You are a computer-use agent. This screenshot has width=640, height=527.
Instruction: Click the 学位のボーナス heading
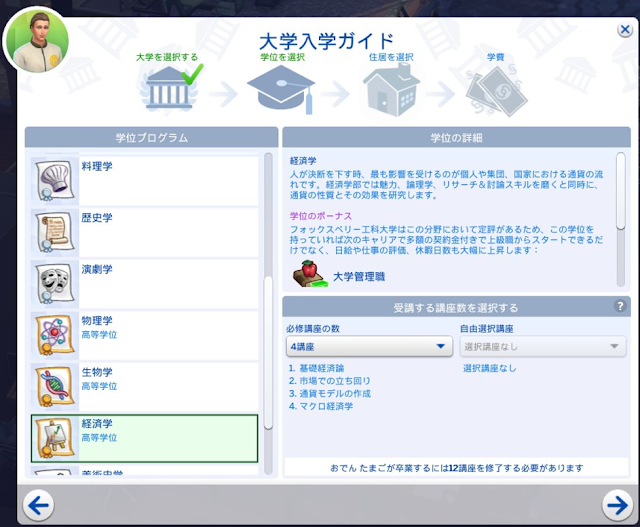coord(321,216)
